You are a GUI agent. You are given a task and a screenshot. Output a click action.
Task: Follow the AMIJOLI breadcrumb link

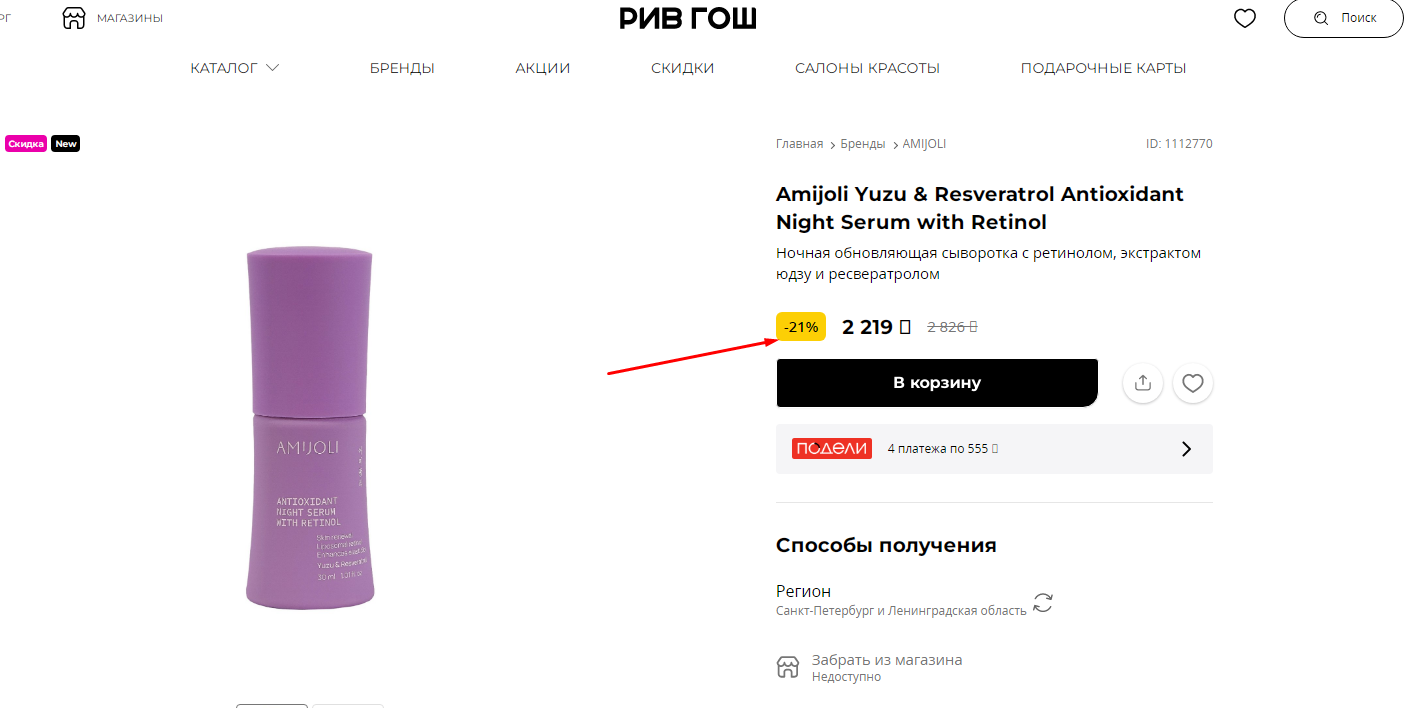(x=924, y=144)
